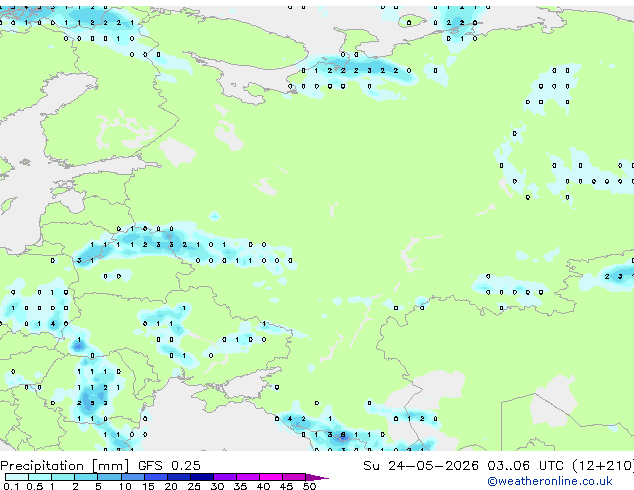Open the weatheronline.co.uk copyright link
Screen dimensions: 634x490
click(550, 481)
